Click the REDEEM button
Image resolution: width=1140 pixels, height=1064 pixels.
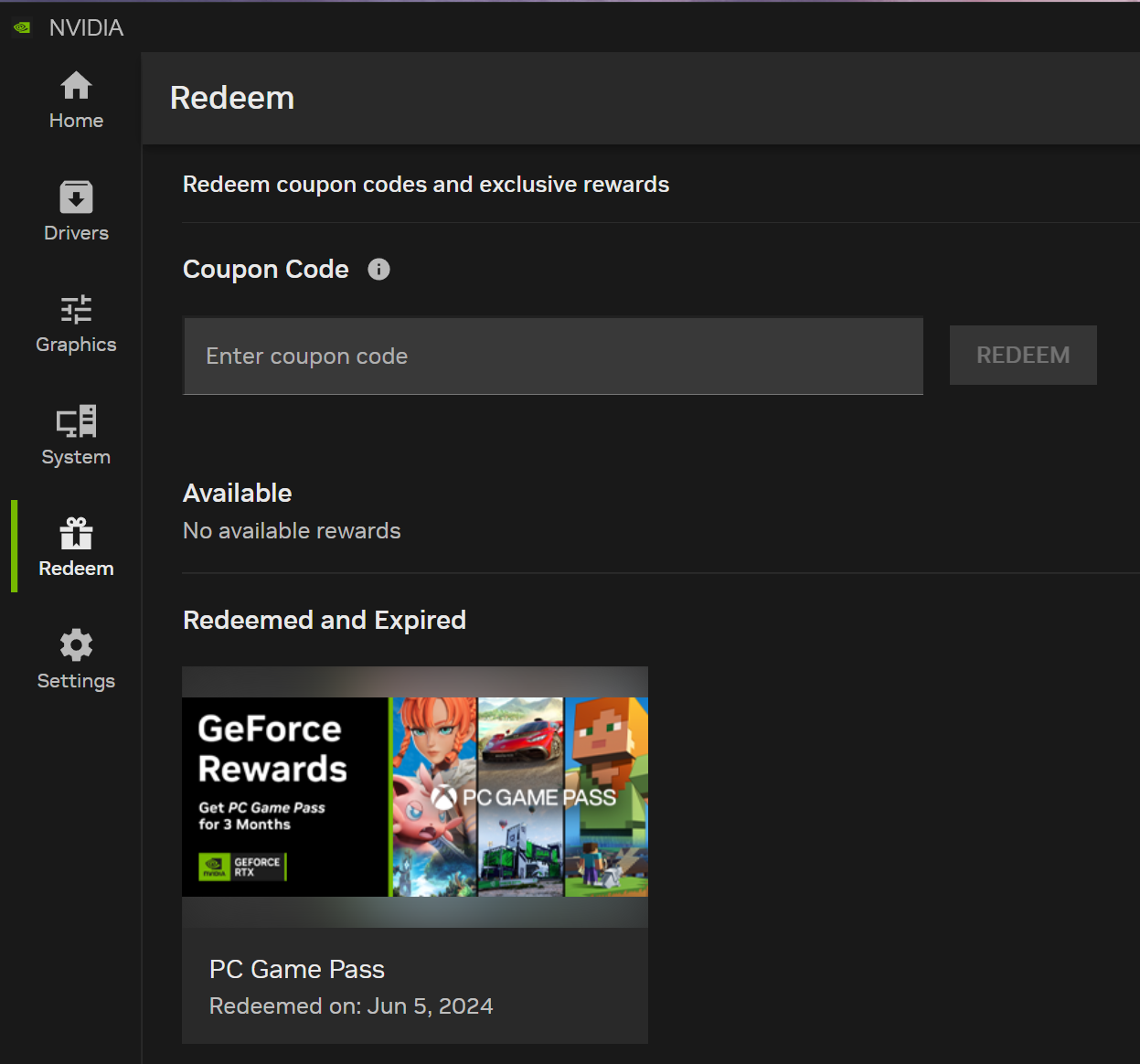point(1023,355)
